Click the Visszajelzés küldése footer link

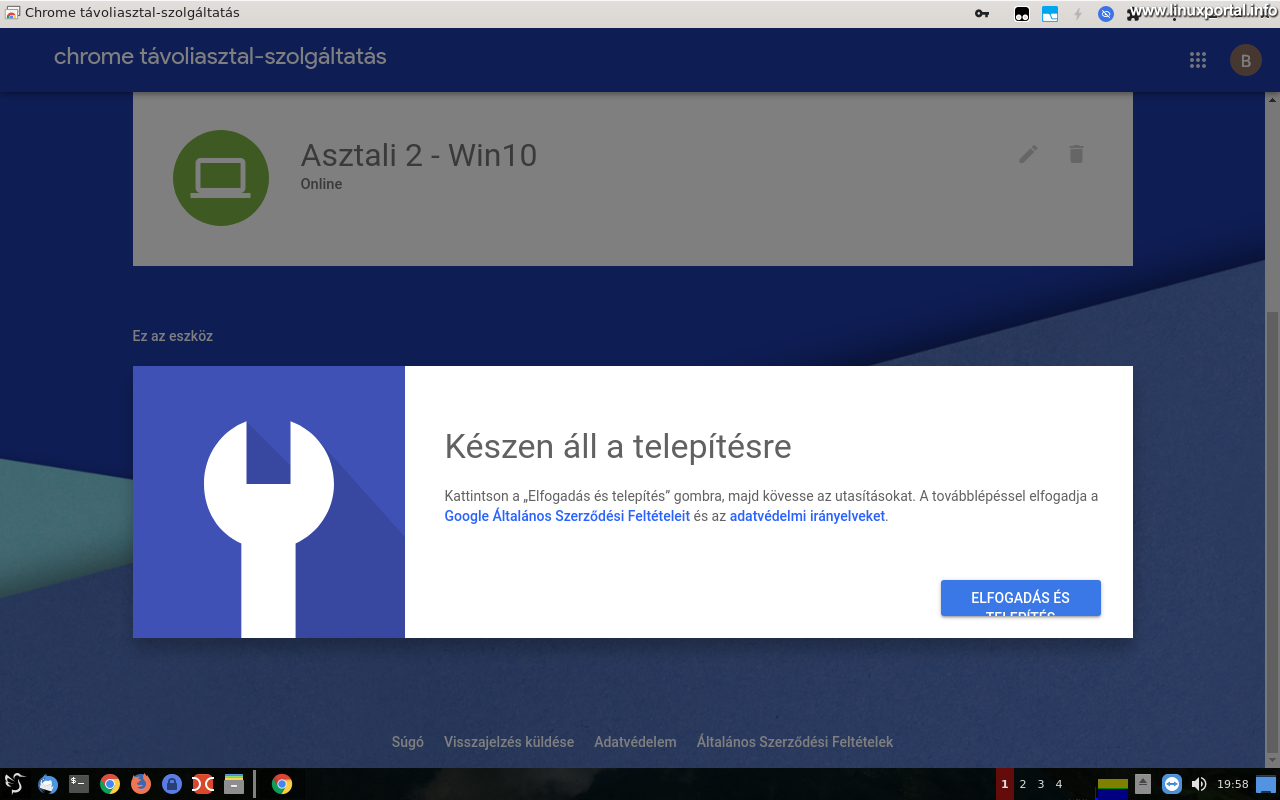[509, 742]
